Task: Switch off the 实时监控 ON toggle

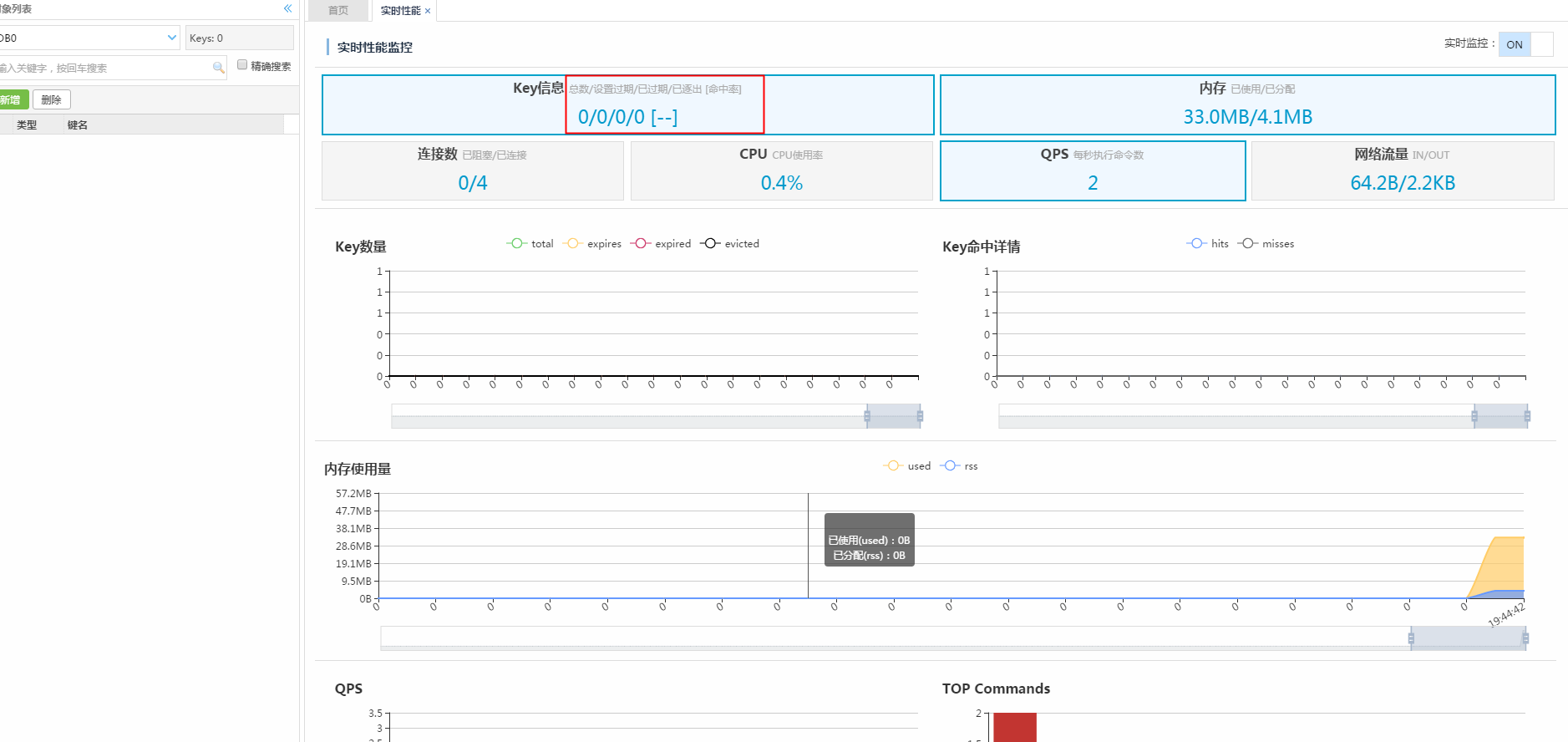Action: [1525, 44]
